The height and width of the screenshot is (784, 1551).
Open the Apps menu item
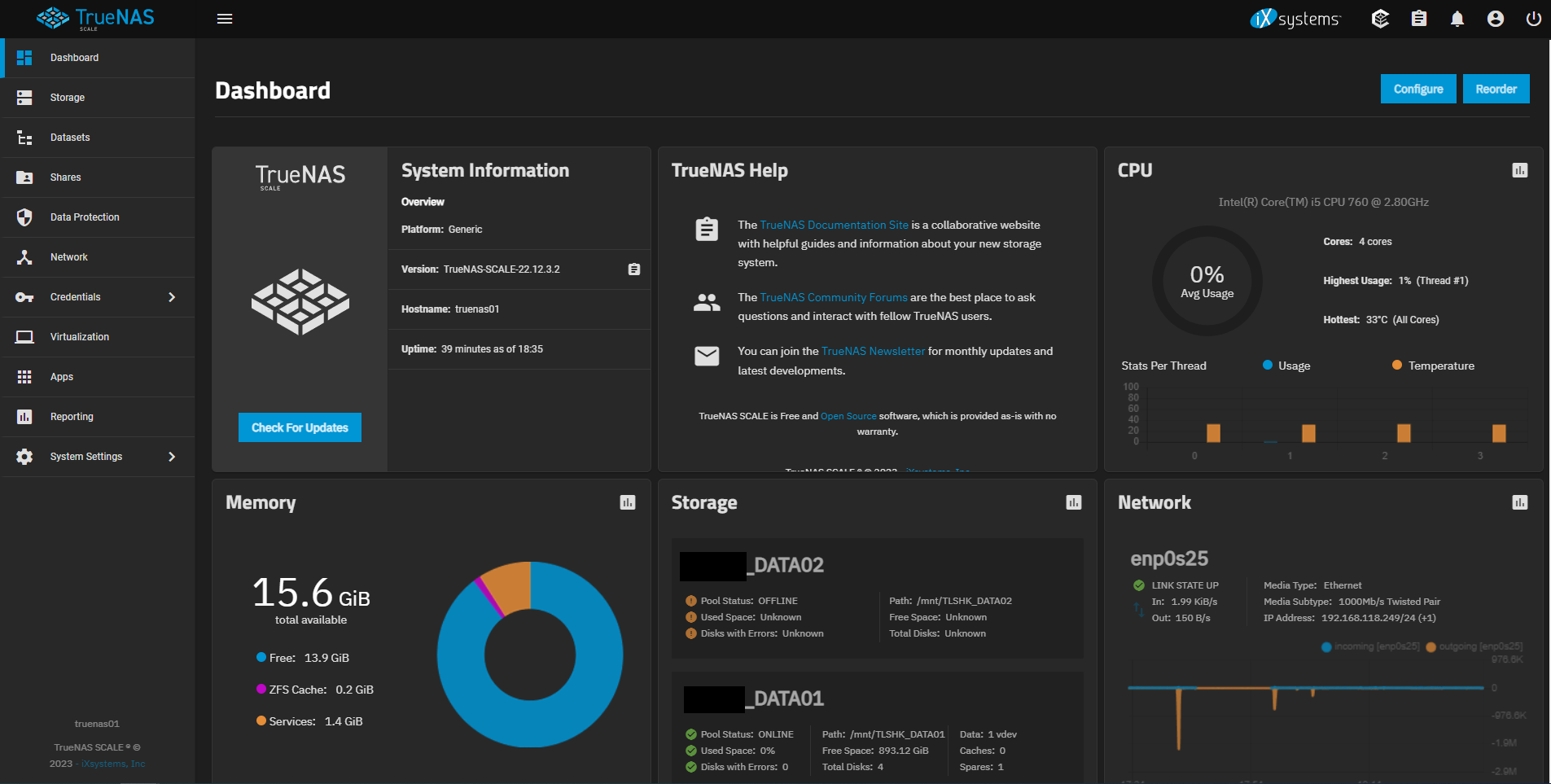(x=99, y=377)
